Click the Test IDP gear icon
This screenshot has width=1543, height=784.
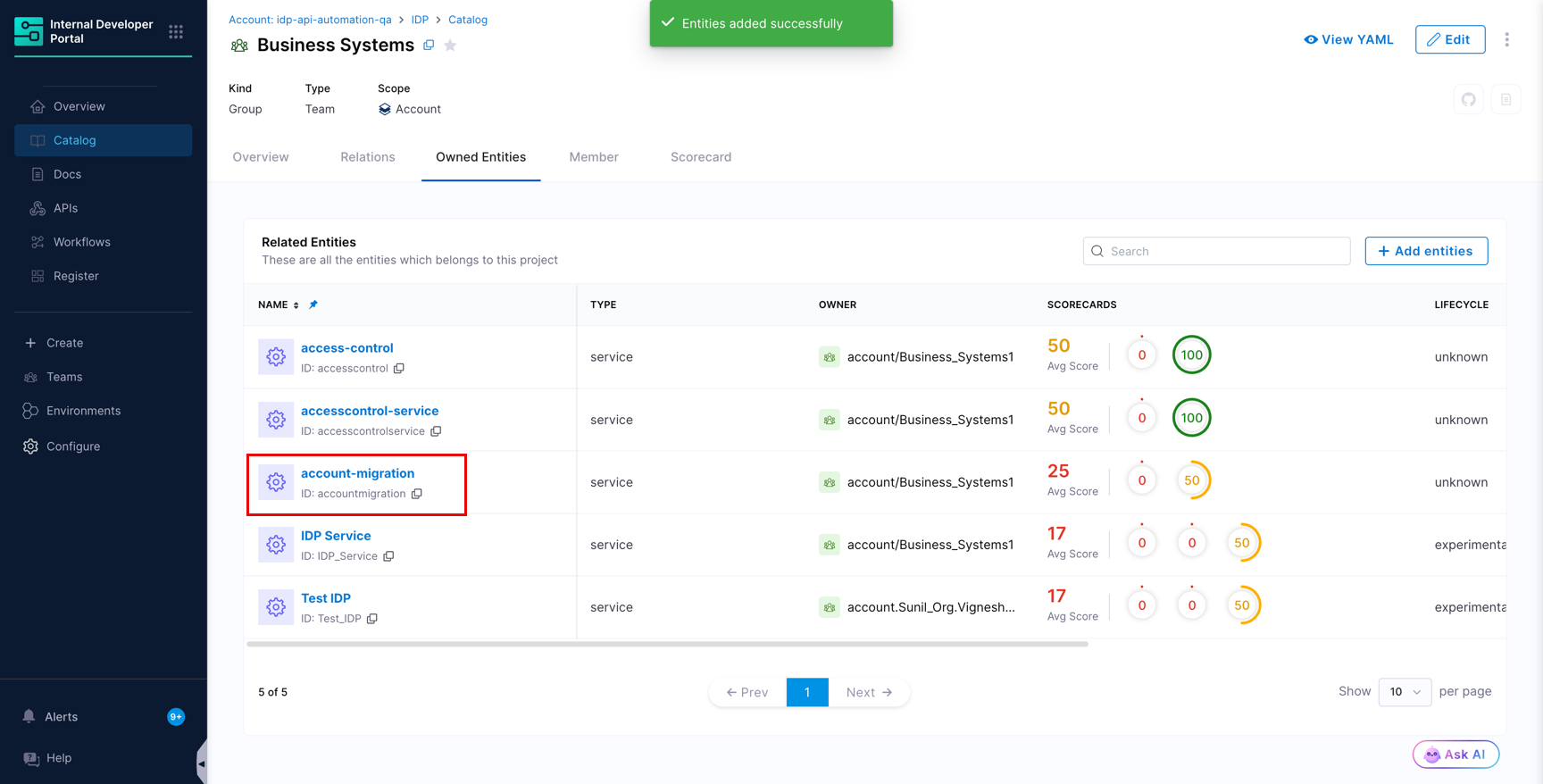click(276, 606)
